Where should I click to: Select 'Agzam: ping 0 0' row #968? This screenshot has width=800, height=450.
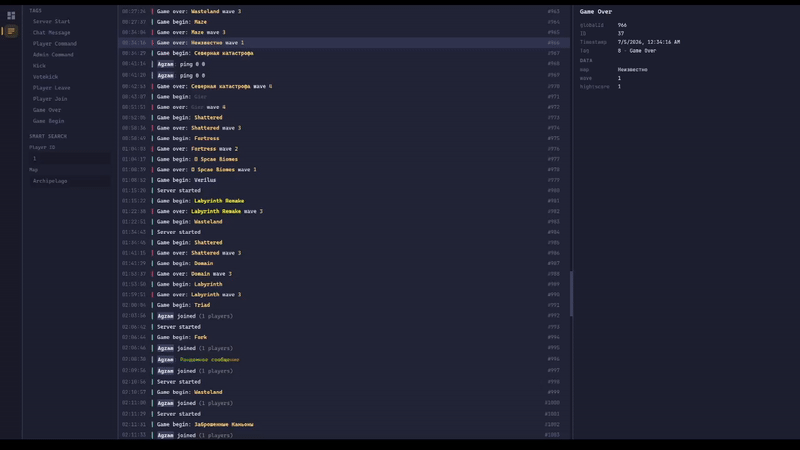click(344, 64)
